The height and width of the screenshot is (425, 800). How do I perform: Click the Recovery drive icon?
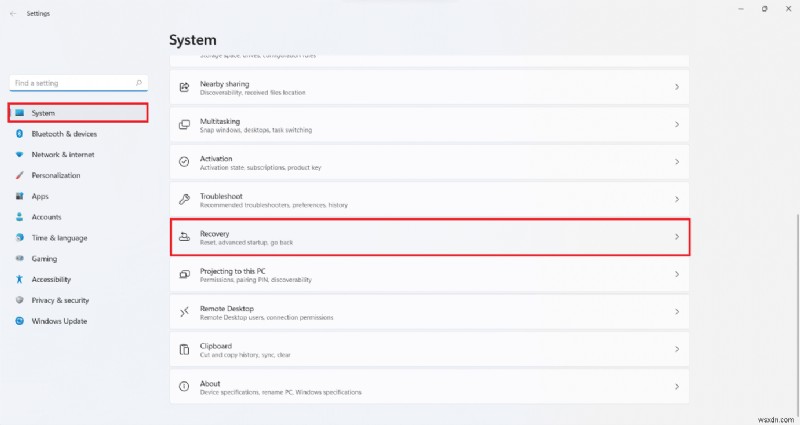click(184, 237)
